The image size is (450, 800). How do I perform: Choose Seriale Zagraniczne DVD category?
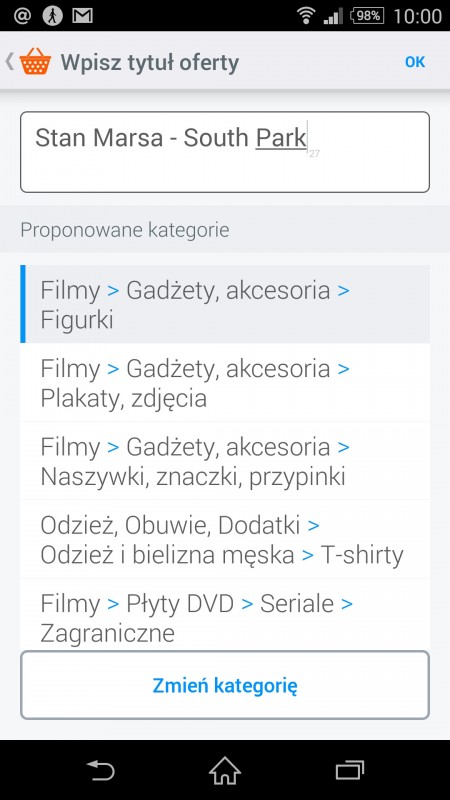tap(224, 615)
